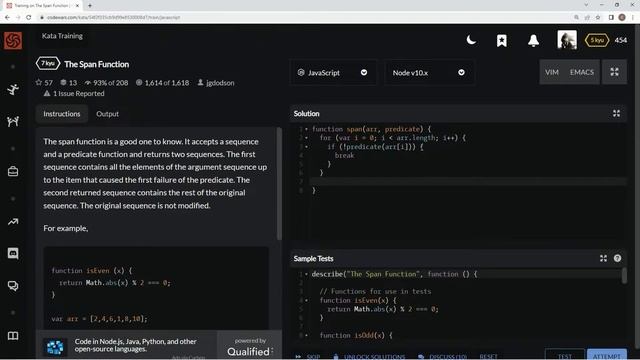Screen dimensions: 640x360
Task: Collapse the for loop fold arrow
Action: tap(306, 138)
